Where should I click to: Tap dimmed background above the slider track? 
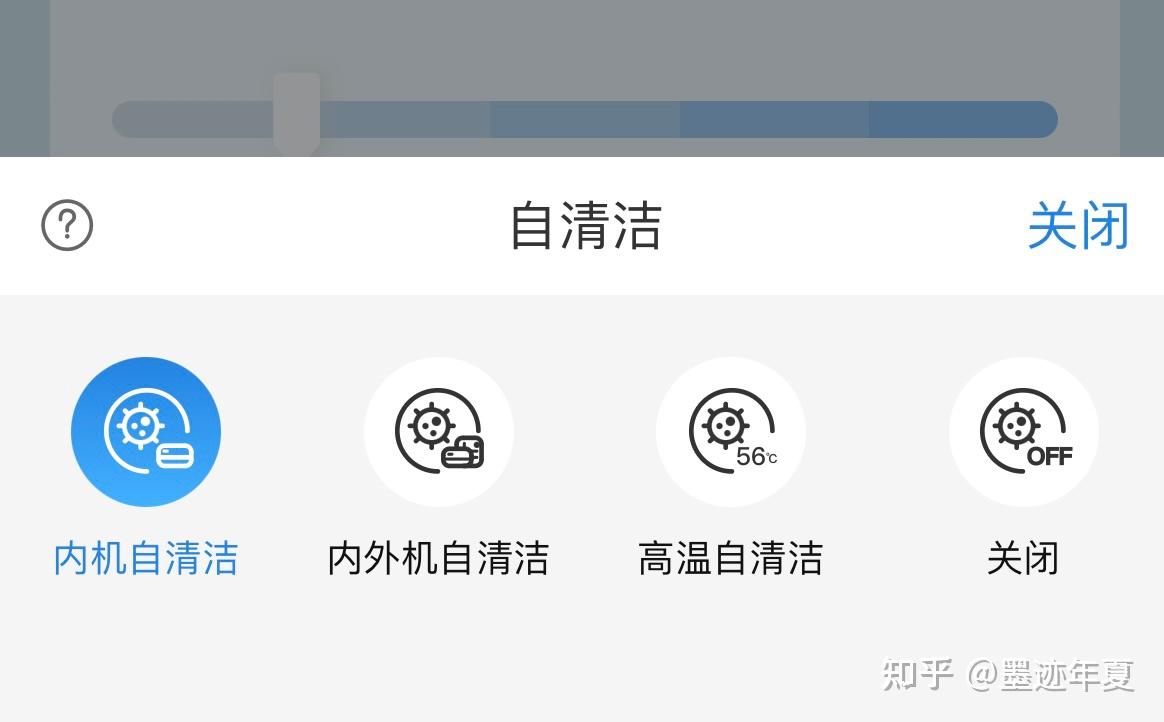[585, 37]
